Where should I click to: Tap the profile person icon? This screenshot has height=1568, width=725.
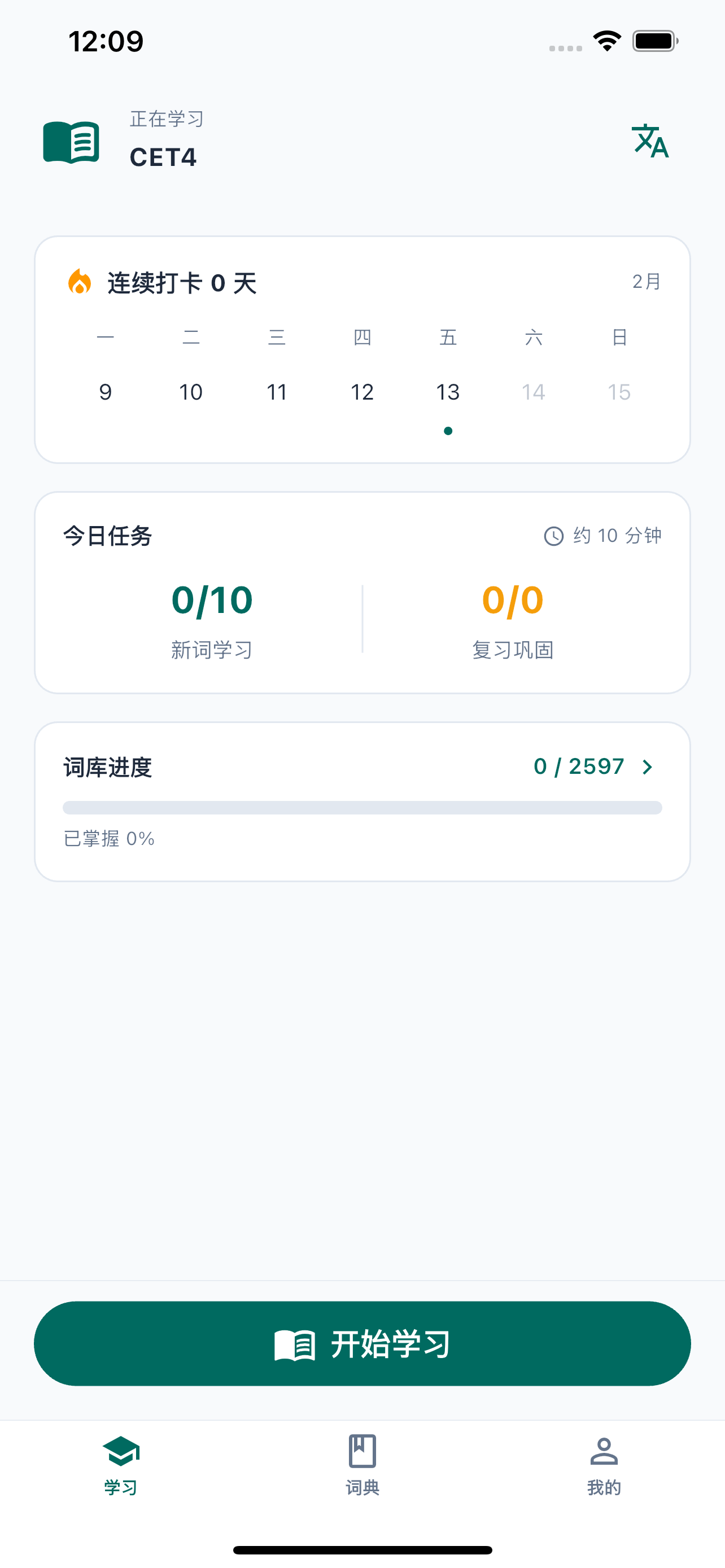604,1451
